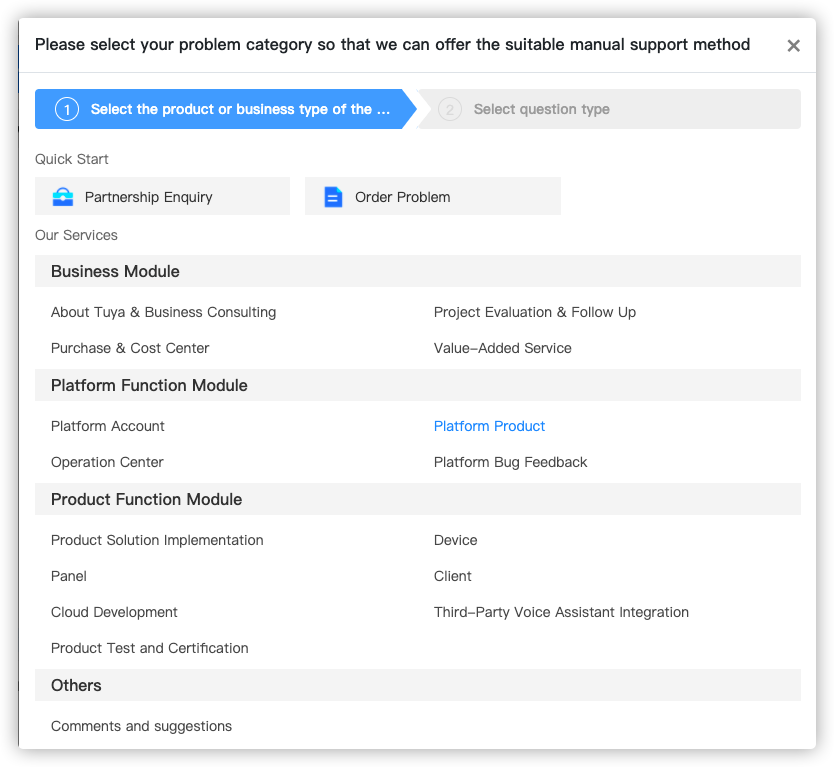Select Platform Bug Feedback option
Screen dimensions: 834x767
[510, 462]
